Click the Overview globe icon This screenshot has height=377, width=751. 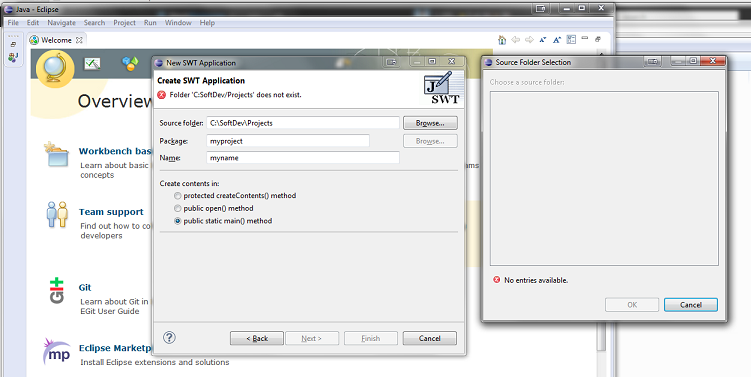point(55,68)
